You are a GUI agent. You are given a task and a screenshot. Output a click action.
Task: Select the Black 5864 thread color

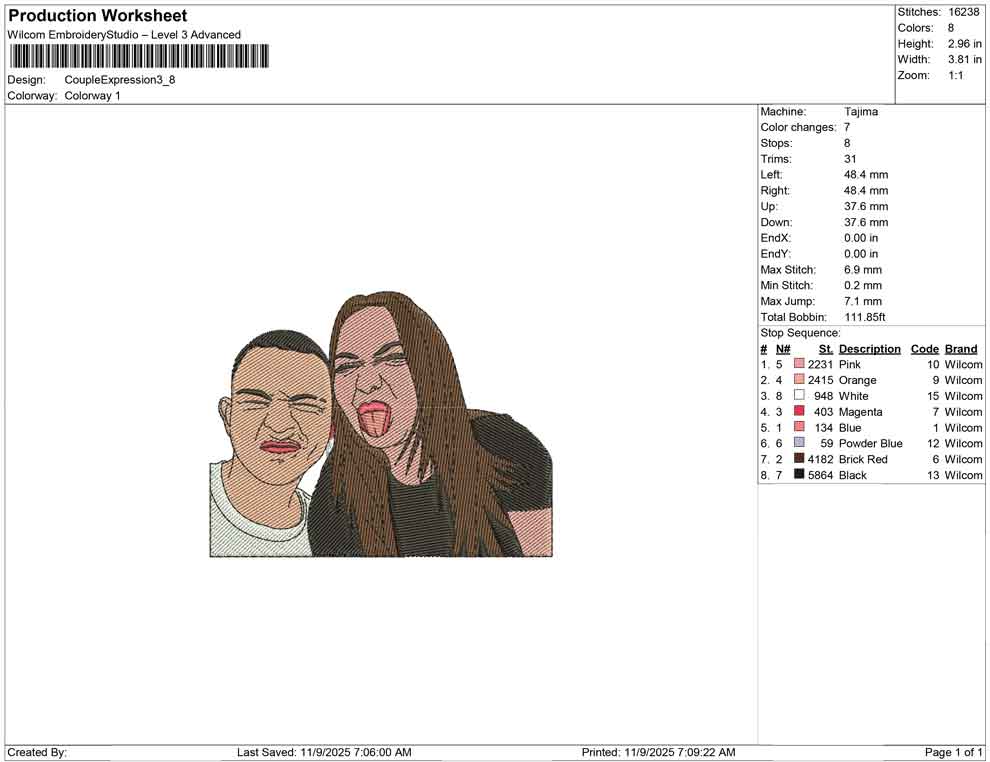pyautogui.click(x=799, y=475)
